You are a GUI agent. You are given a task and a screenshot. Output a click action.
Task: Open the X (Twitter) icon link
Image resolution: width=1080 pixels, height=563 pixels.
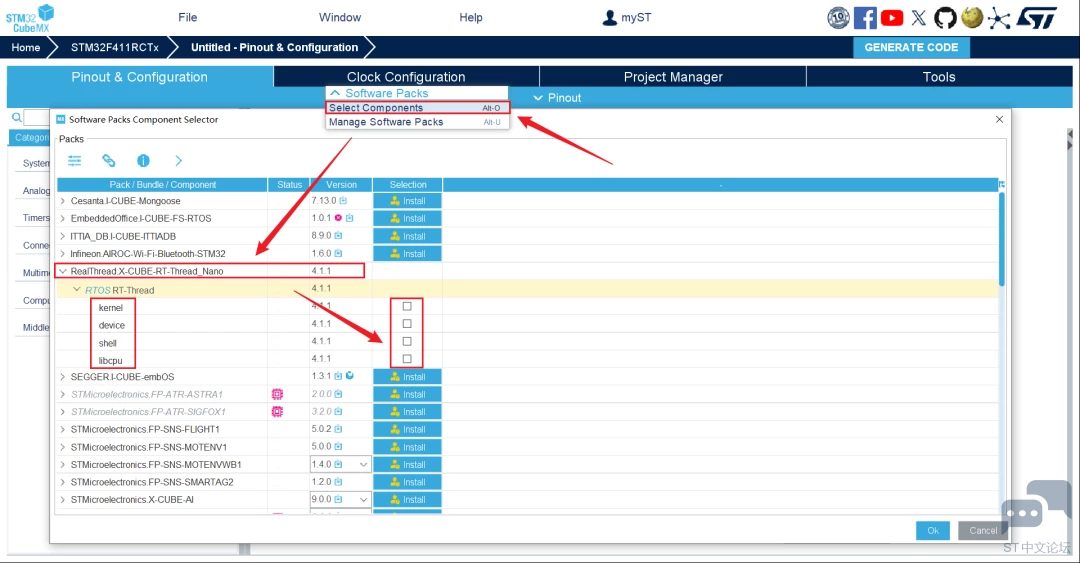[x=919, y=17]
